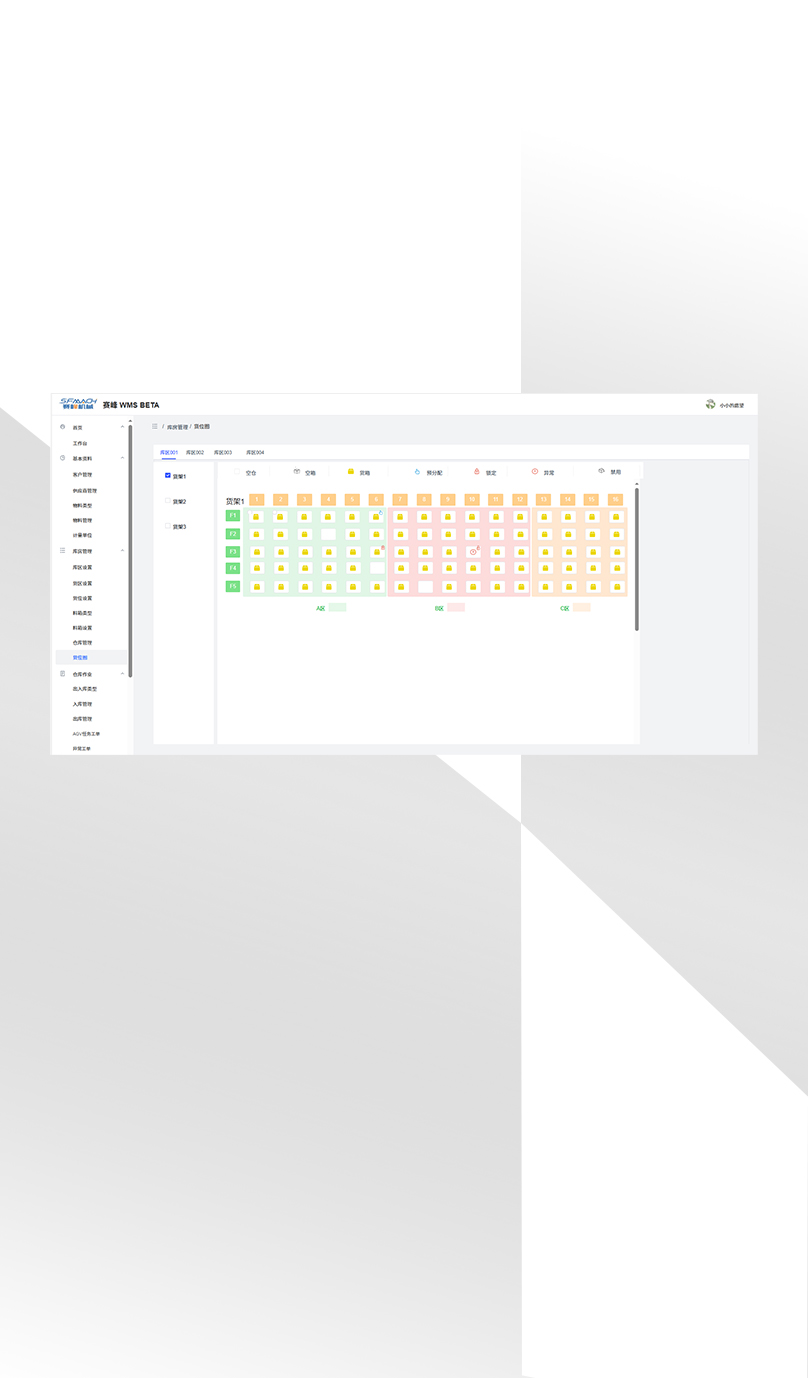Click the 禁用 legend icon
The width and height of the screenshot is (808, 1378).
click(601, 471)
